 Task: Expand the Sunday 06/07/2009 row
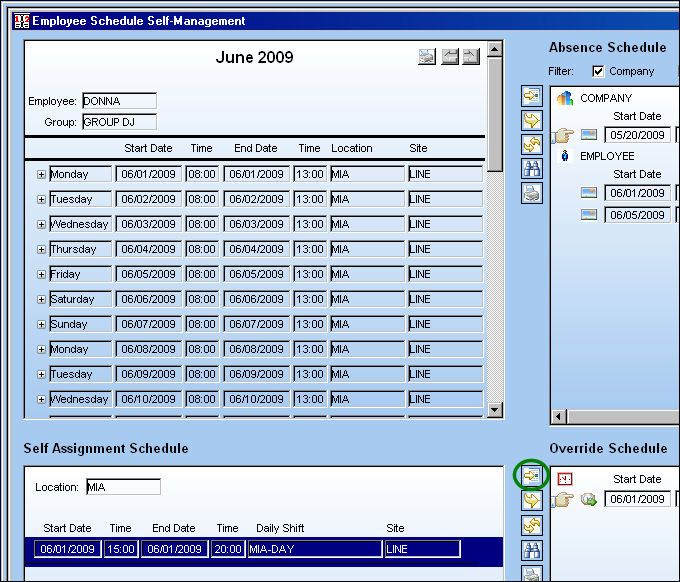(41, 324)
